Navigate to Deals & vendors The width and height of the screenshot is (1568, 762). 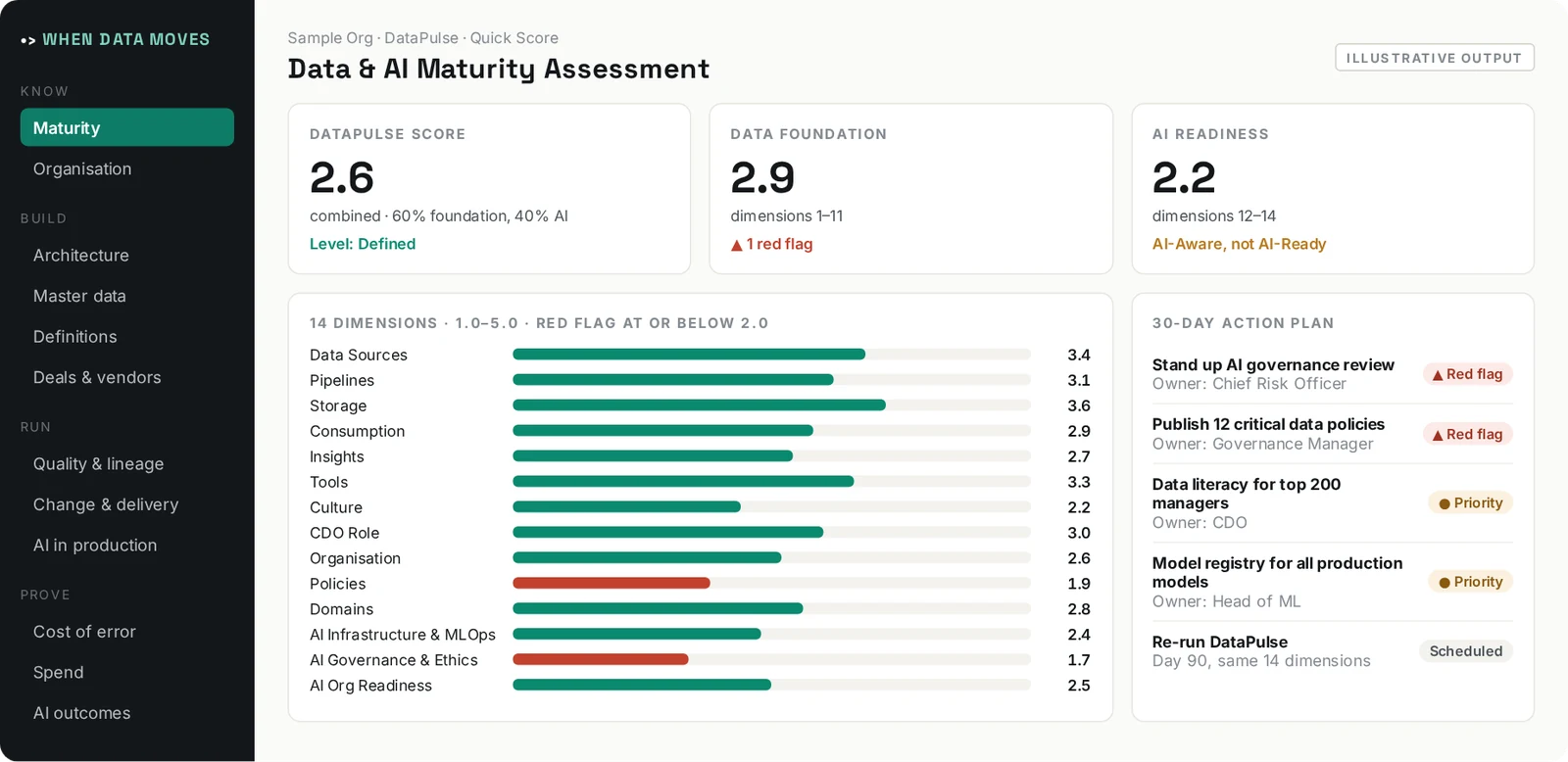97,377
